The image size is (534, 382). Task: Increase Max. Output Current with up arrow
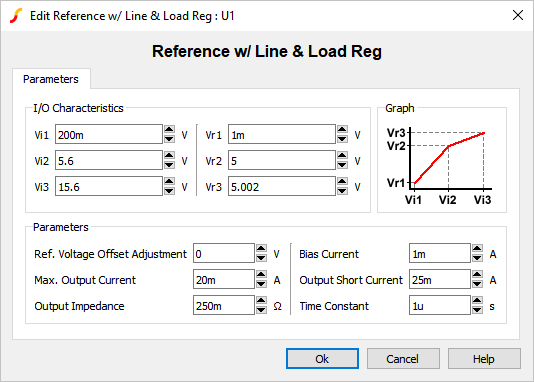261,275
